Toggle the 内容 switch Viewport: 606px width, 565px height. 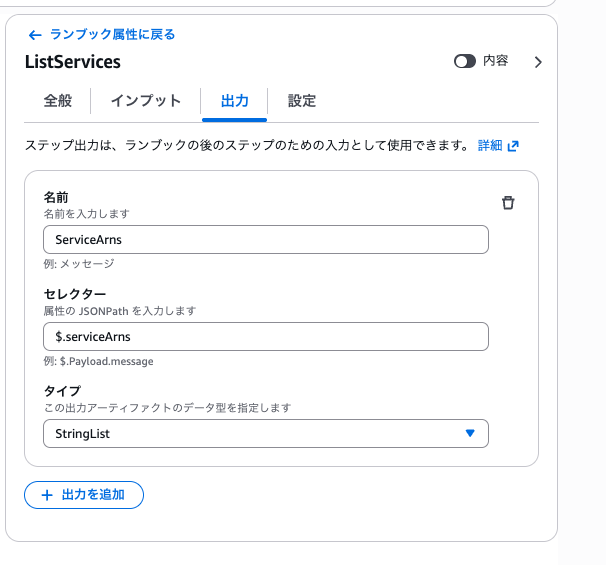click(x=464, y=62)
